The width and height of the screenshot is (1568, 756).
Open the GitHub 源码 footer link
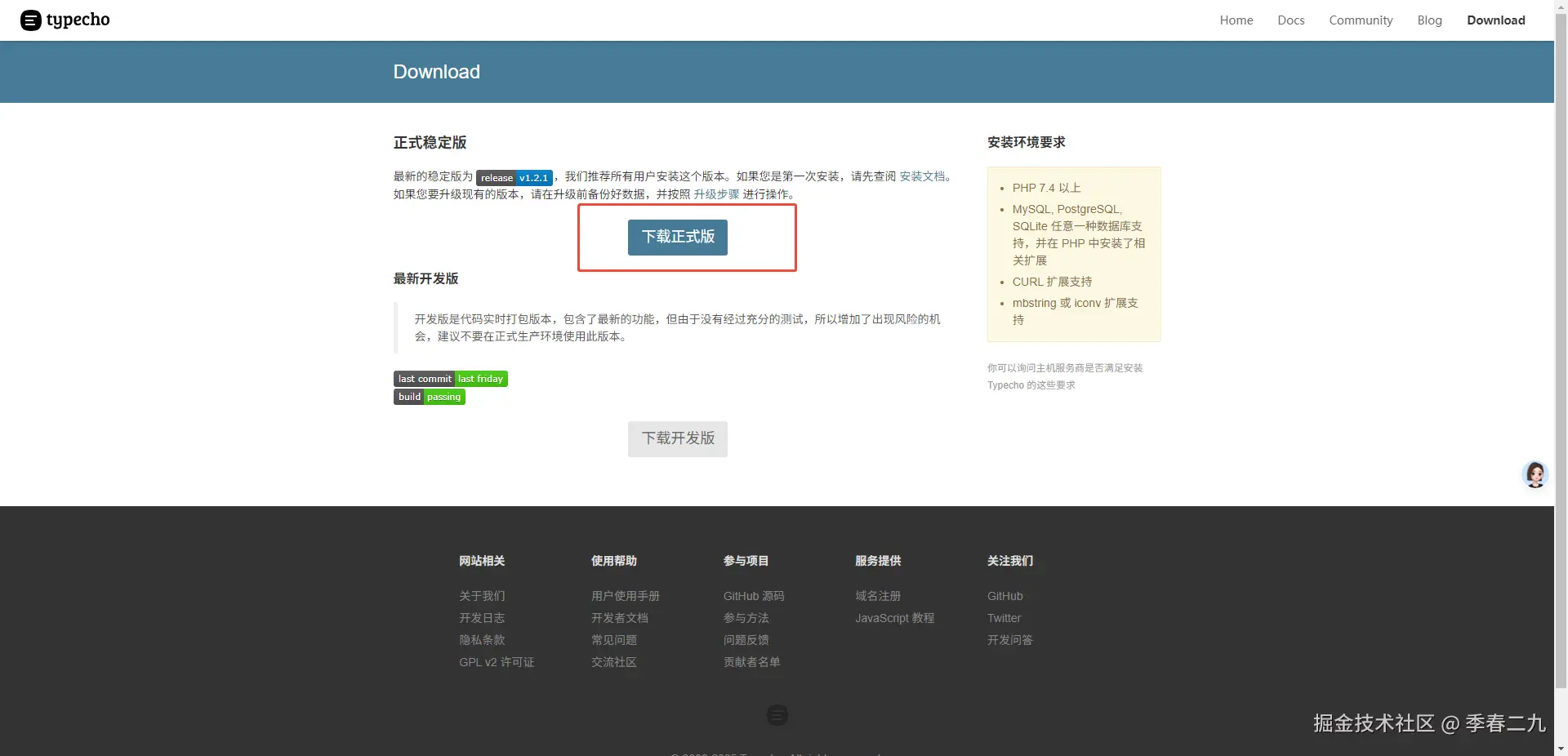[x=754, y=596]
